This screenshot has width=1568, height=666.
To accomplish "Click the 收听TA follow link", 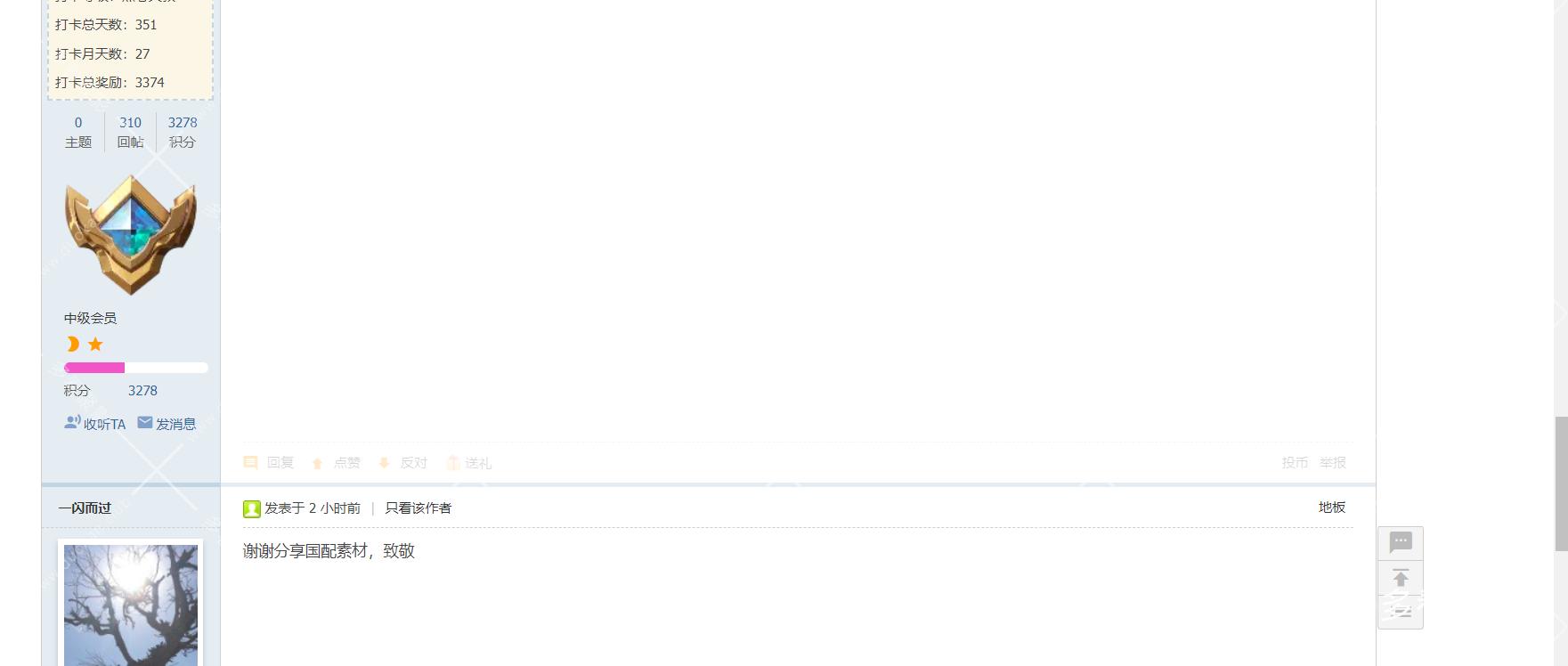I will coord(95,424).
